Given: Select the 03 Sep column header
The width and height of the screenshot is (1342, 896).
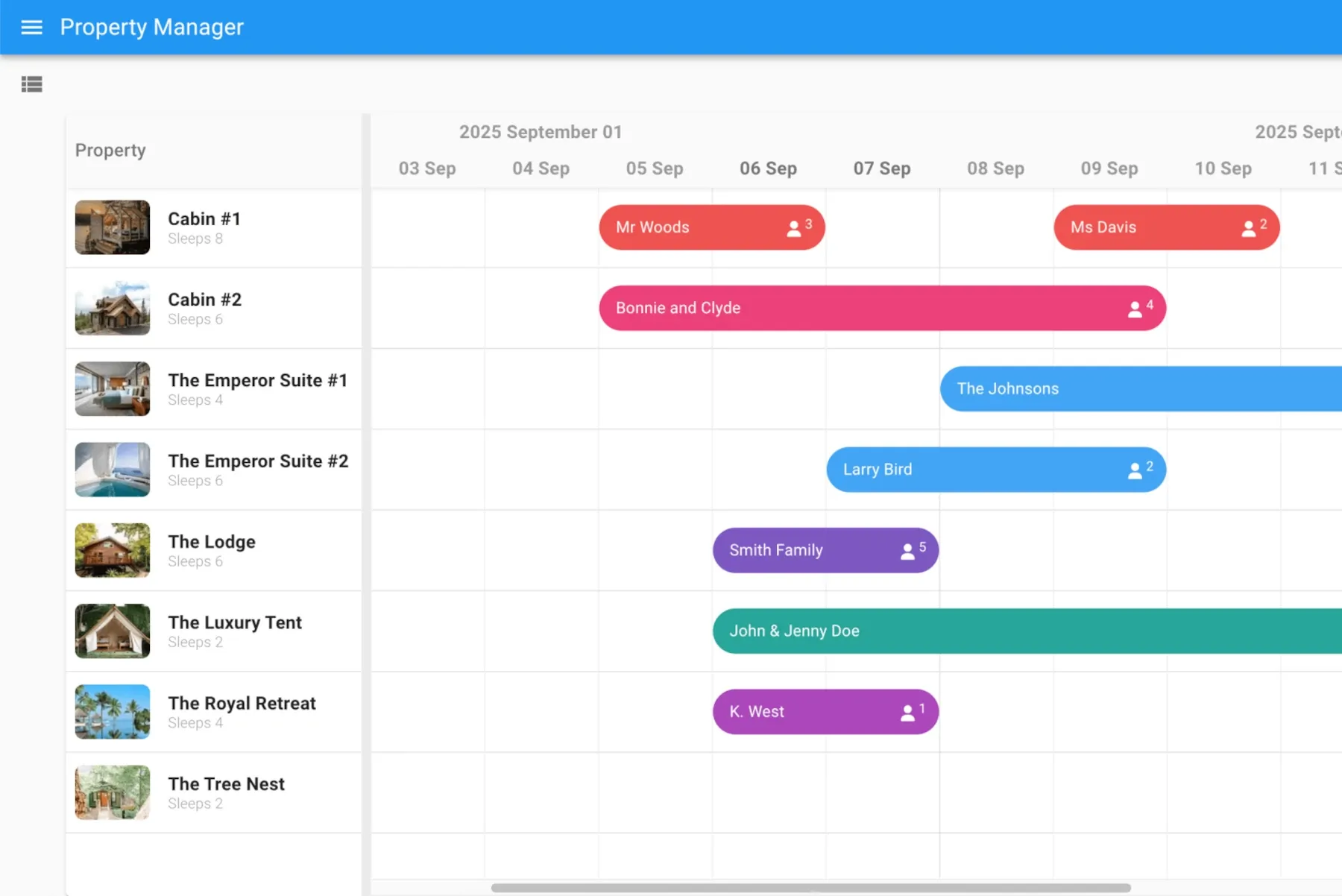Looking at the screenshot, I should click(x=427, y=168).
